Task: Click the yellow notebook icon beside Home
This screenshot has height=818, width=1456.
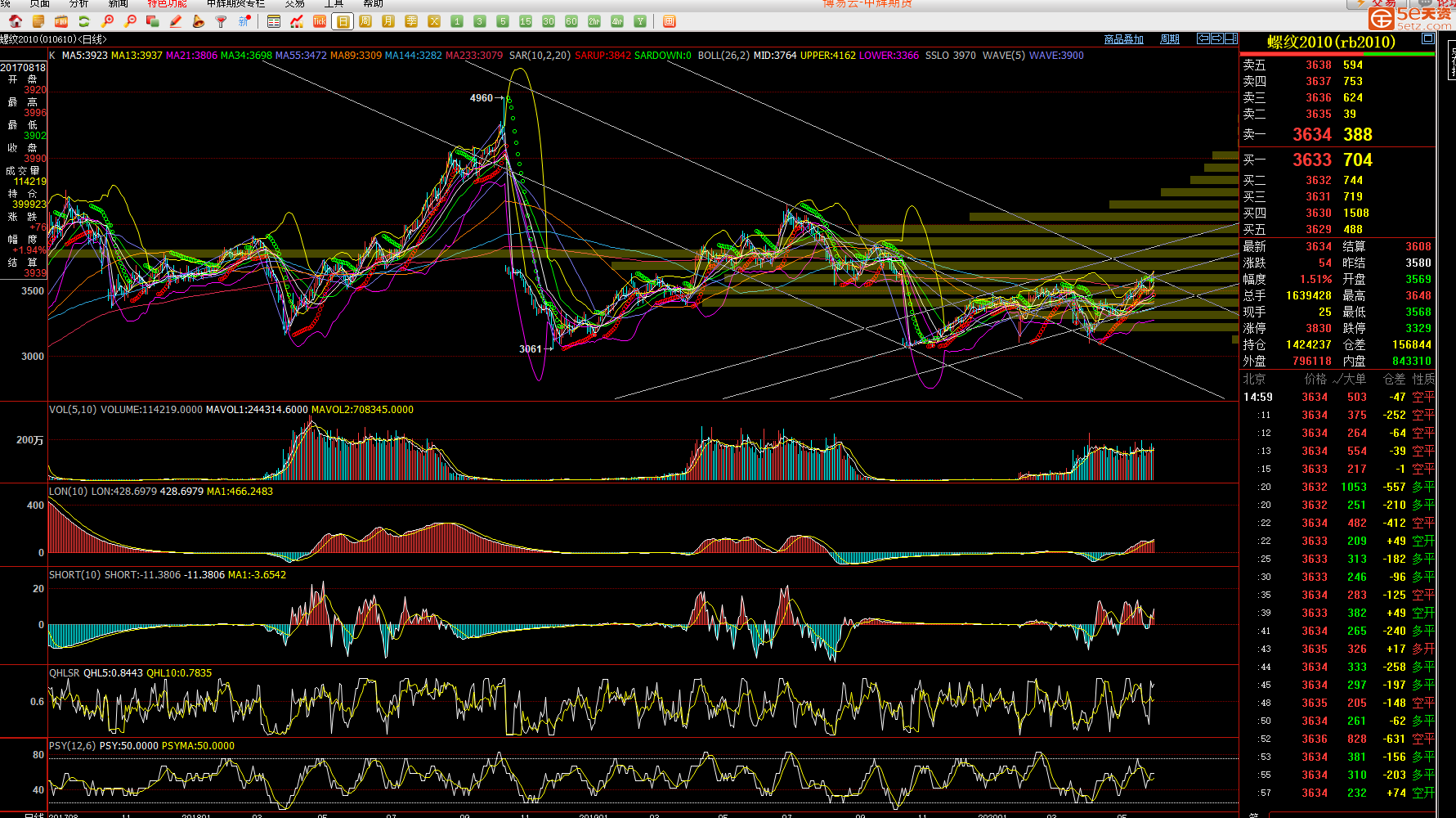Action: [38, 22]
